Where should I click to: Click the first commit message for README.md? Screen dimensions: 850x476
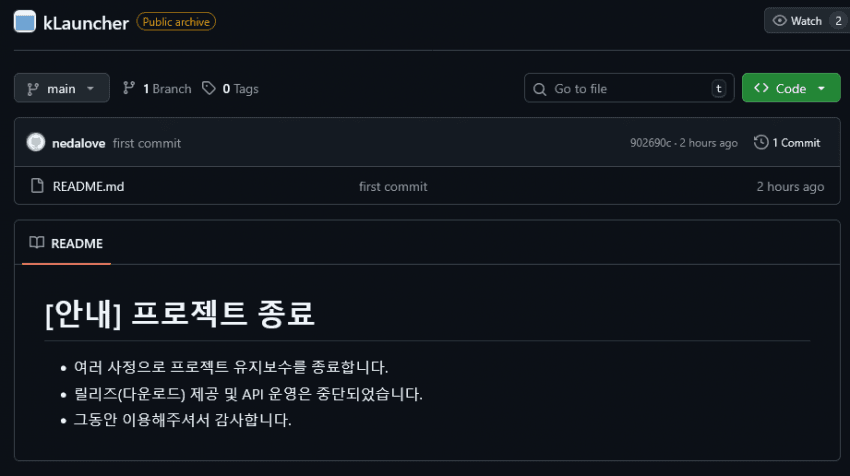(x=393, y=186)
